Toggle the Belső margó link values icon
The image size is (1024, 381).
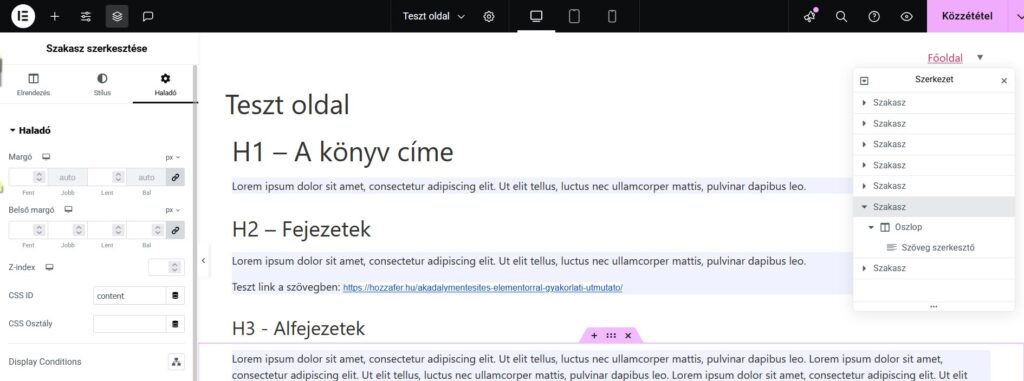(175, 230)
